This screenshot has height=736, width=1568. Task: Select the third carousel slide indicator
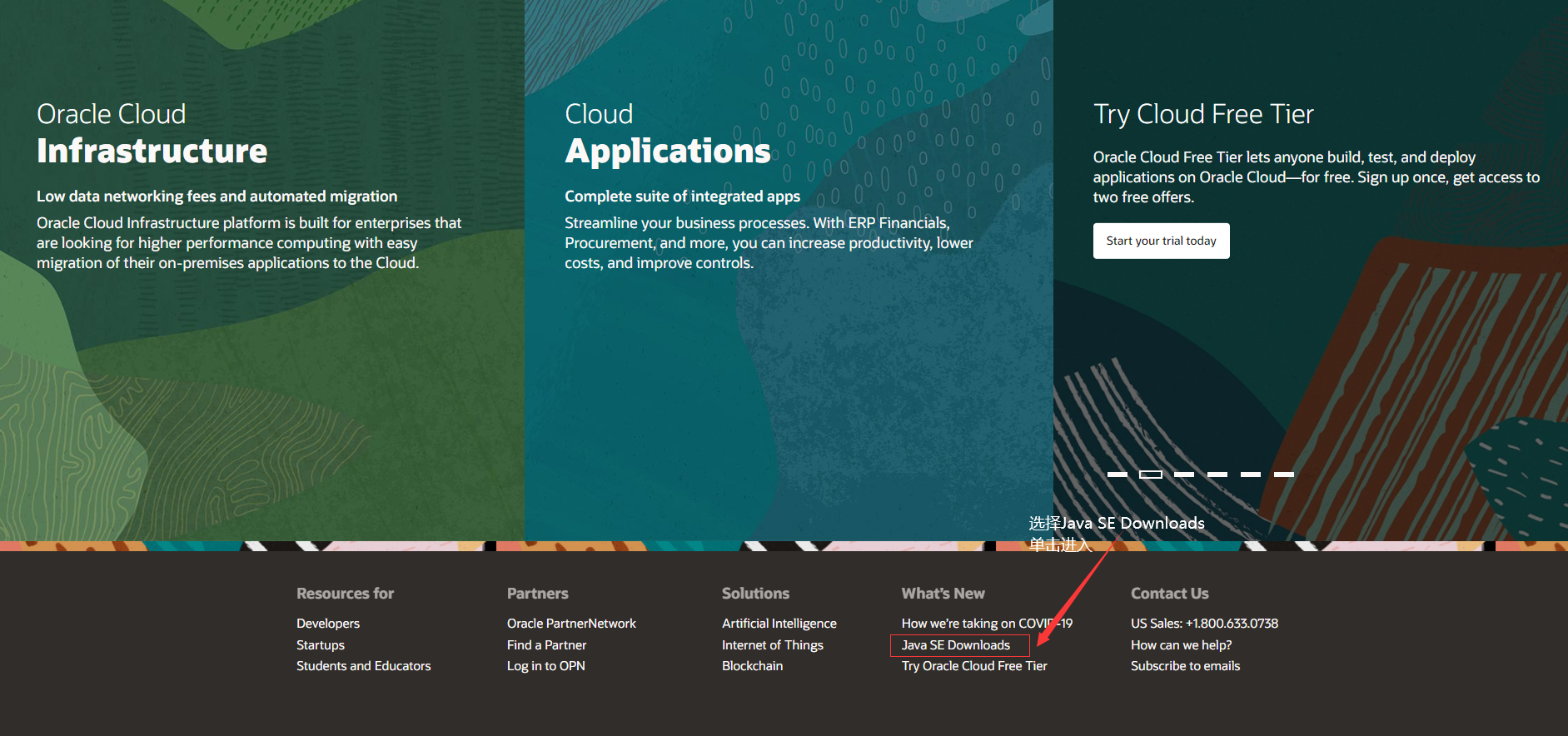1184,475
